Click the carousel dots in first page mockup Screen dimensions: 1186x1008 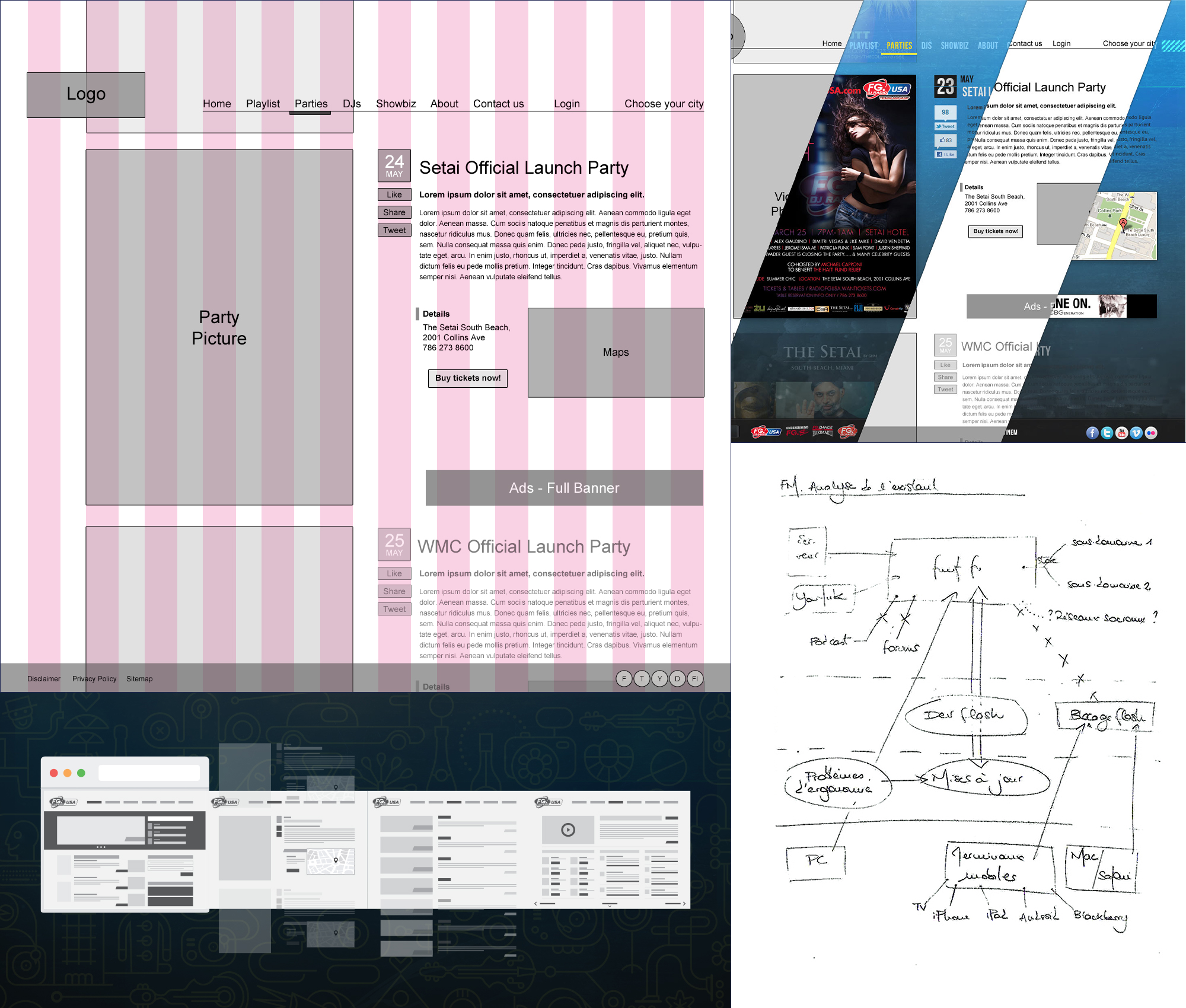point(101,847)
